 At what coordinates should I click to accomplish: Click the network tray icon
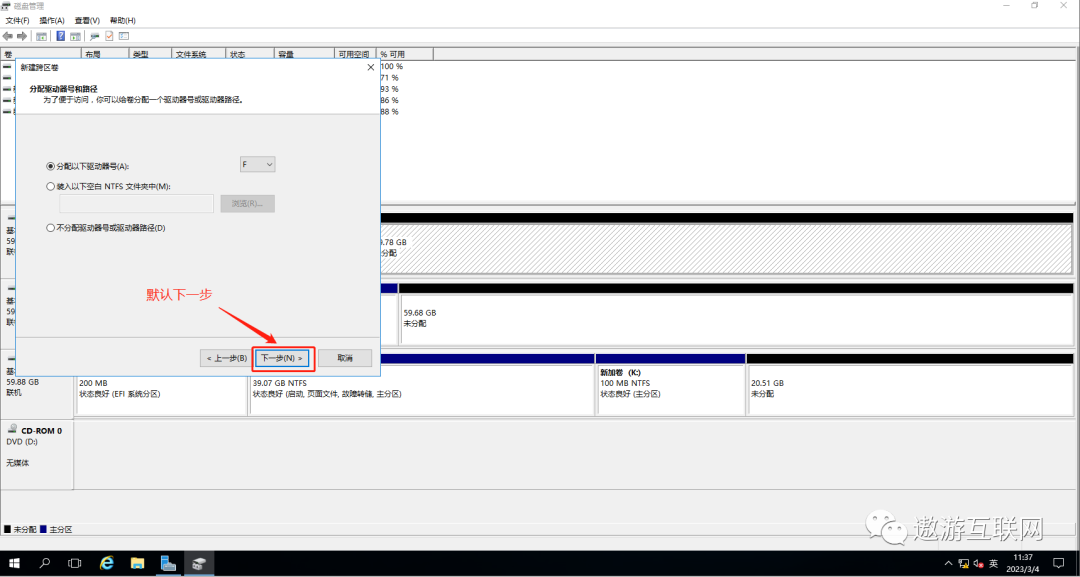[x=964, y=563]
